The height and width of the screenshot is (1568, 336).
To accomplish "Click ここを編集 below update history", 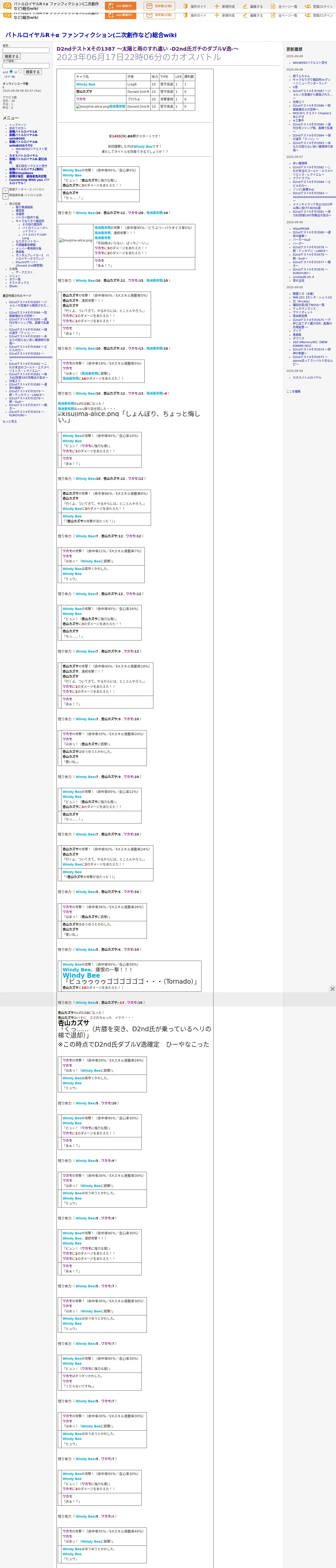I will [293, 391].
